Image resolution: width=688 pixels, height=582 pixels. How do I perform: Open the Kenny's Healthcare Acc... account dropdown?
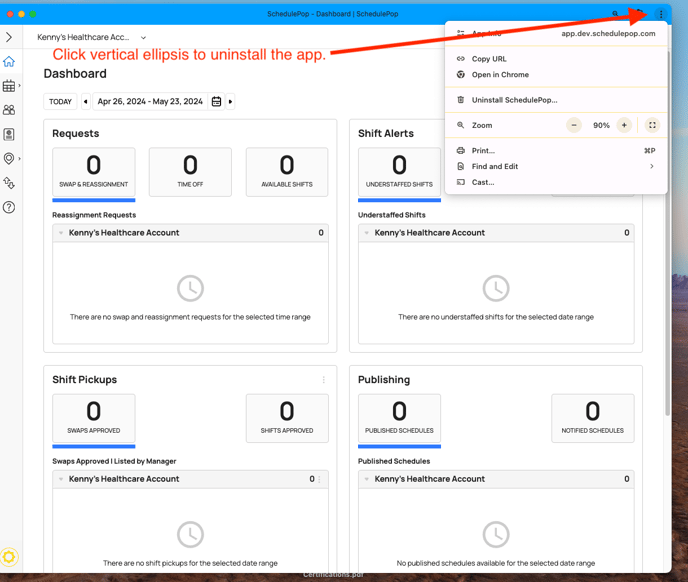[x=91, y=37]
